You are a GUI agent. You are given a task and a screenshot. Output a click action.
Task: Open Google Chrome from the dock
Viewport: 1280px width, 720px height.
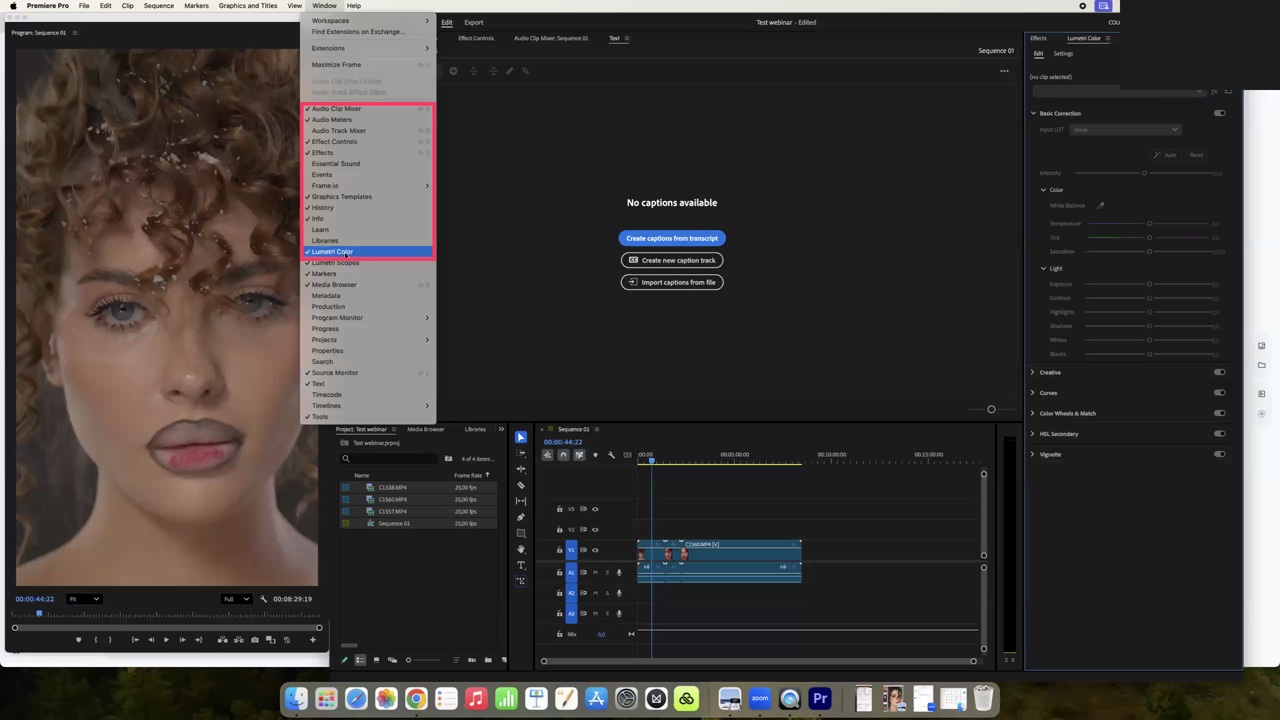[416, 699]
